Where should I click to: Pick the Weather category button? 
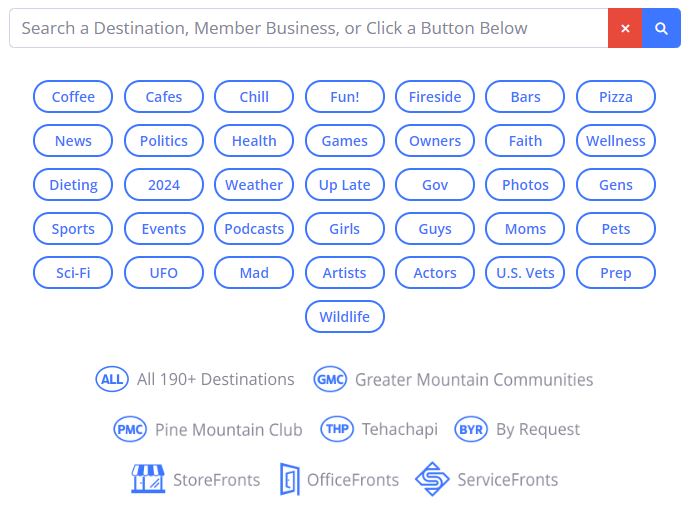pos(254,185)
